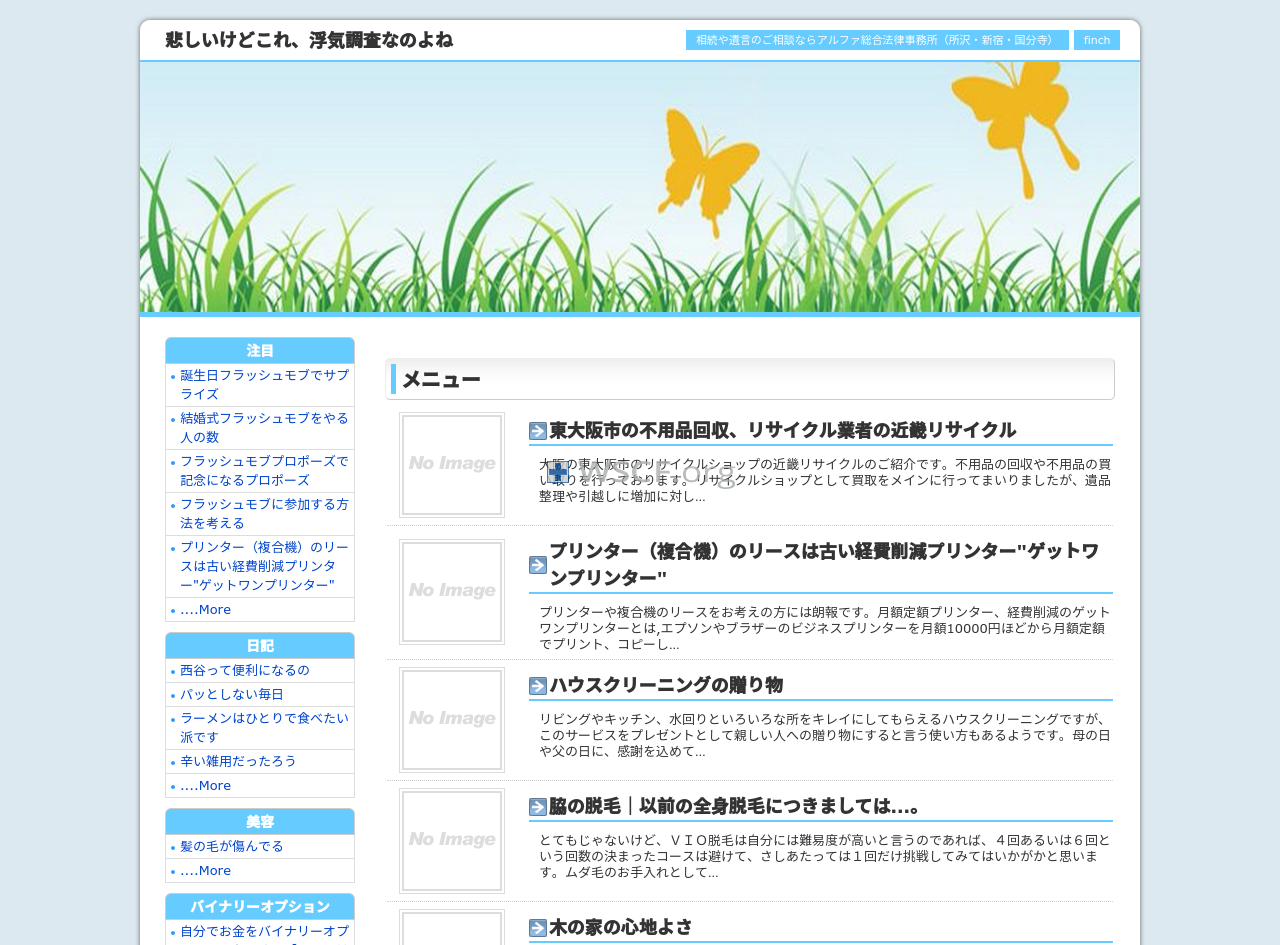1280x945 pixels.
Task: Click No Image thumbnail for 脇の脱毛 article
Action: (452, 841)
